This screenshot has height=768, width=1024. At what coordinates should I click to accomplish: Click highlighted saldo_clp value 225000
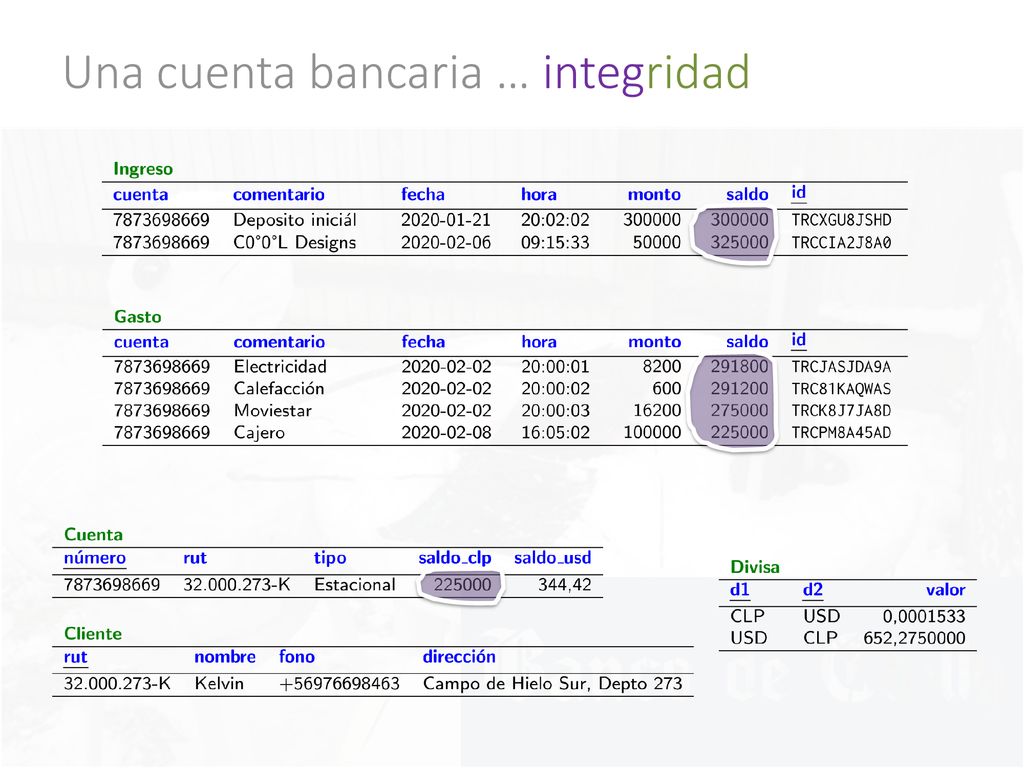coord(462,584)
